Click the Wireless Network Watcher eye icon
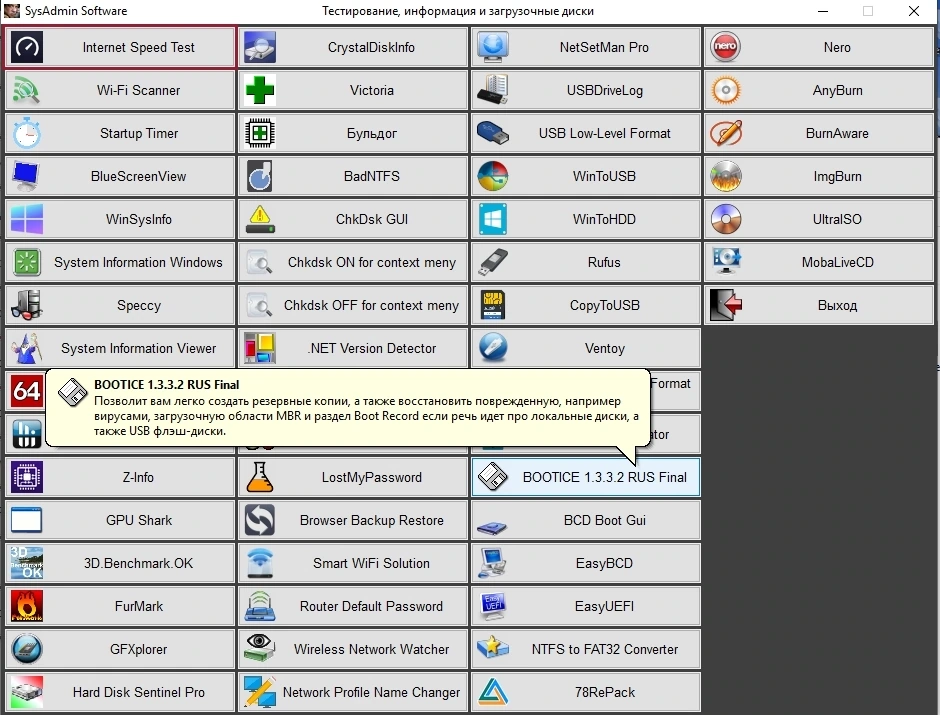Screen dimensions: 940x715 [260, 649]
